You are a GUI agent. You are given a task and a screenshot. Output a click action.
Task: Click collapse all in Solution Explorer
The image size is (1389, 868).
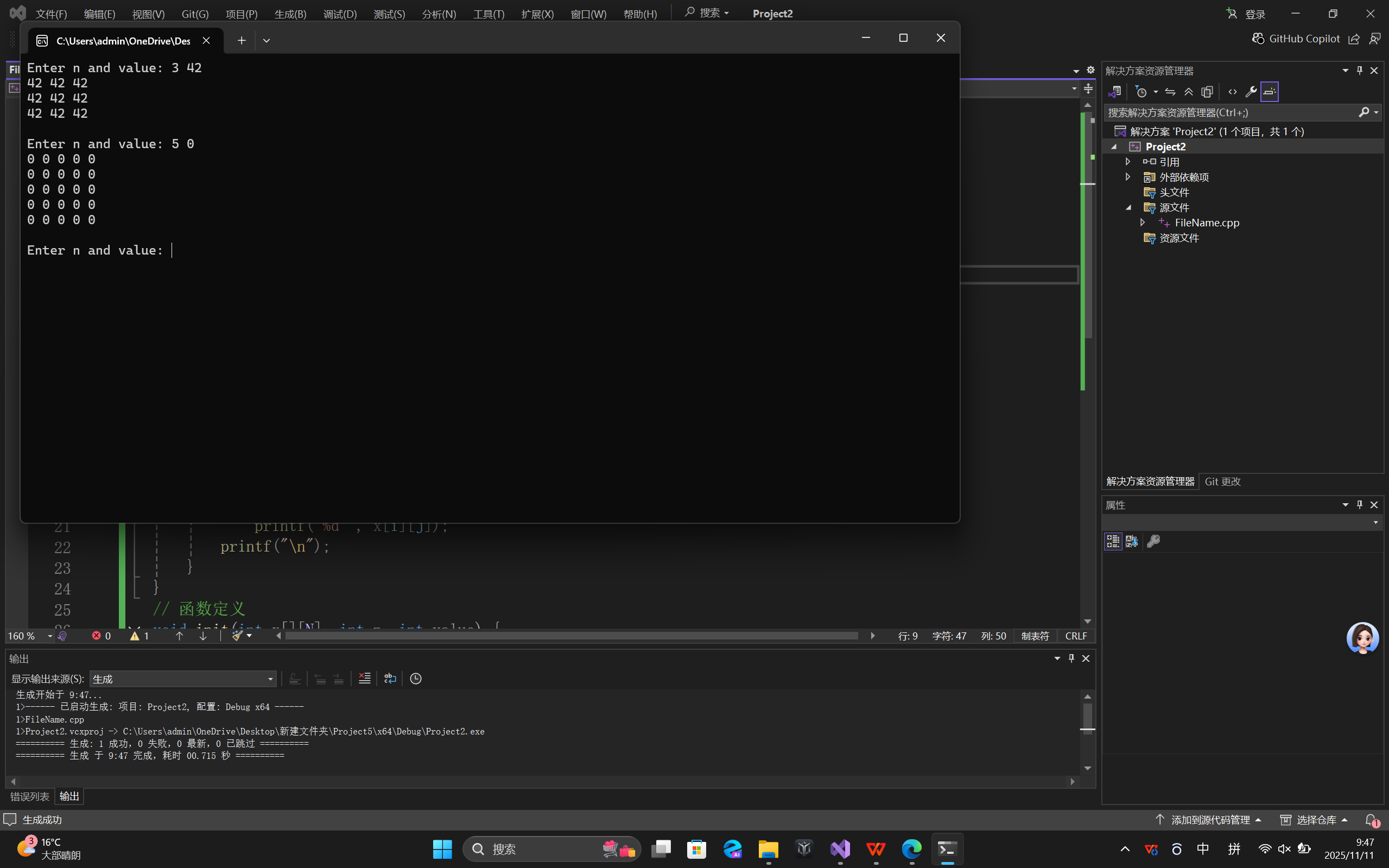click(x=1189, y=92)
